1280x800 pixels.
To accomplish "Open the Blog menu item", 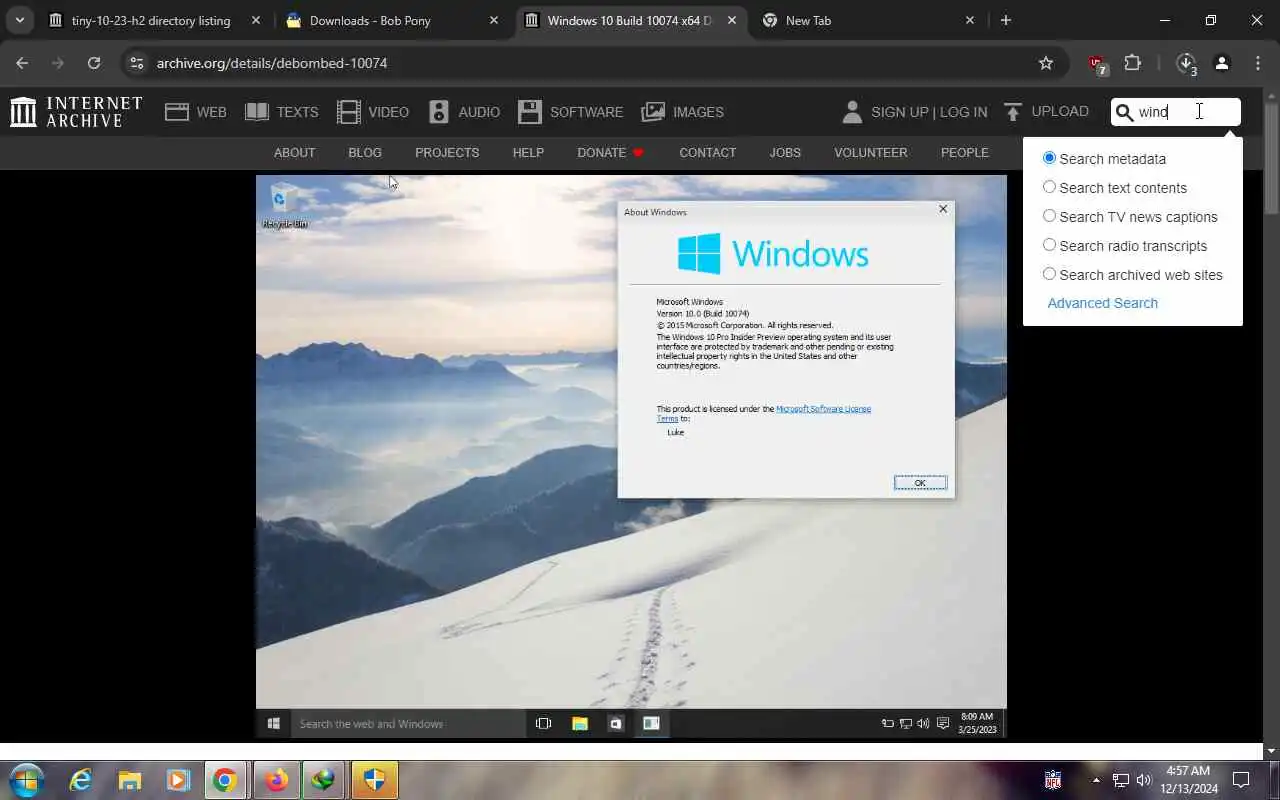I will (365, 153).
